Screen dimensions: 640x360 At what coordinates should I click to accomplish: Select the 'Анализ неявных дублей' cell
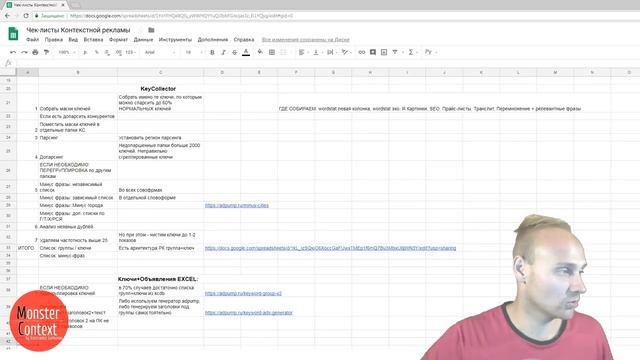point(78,227)
